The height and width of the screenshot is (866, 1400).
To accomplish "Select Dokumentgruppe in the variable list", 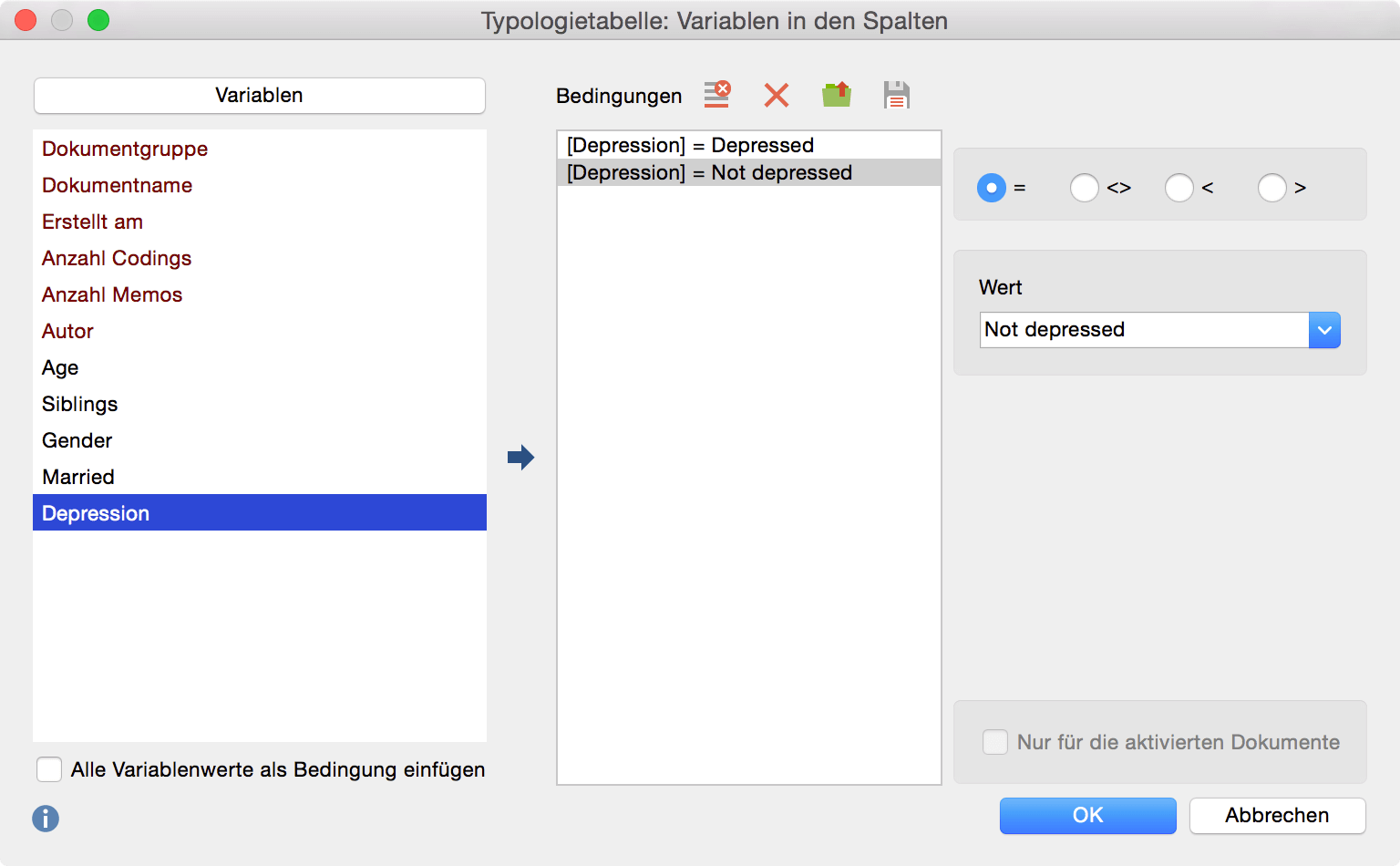I will point(260,149).
